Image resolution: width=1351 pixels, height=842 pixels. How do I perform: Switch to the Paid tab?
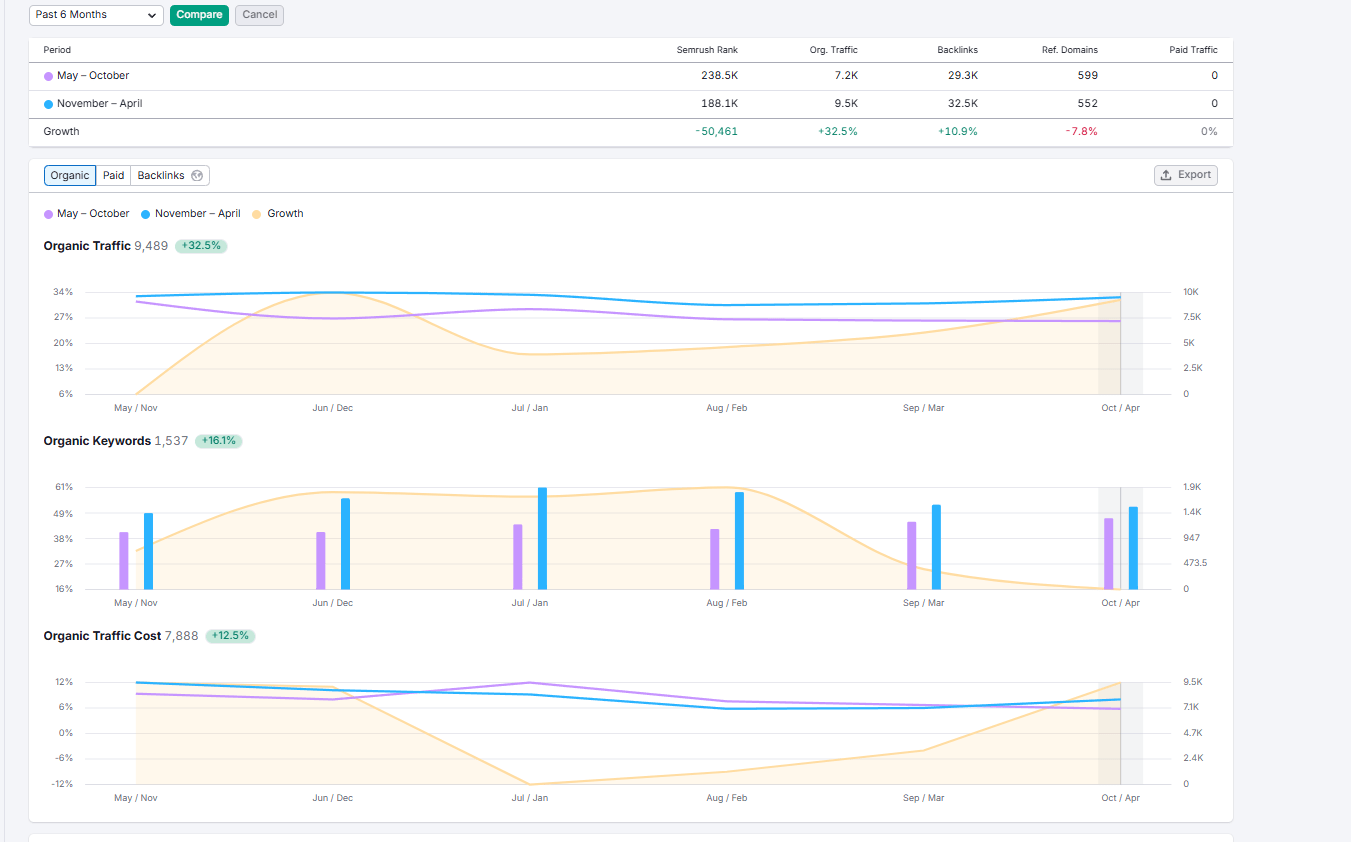[113, 174]
